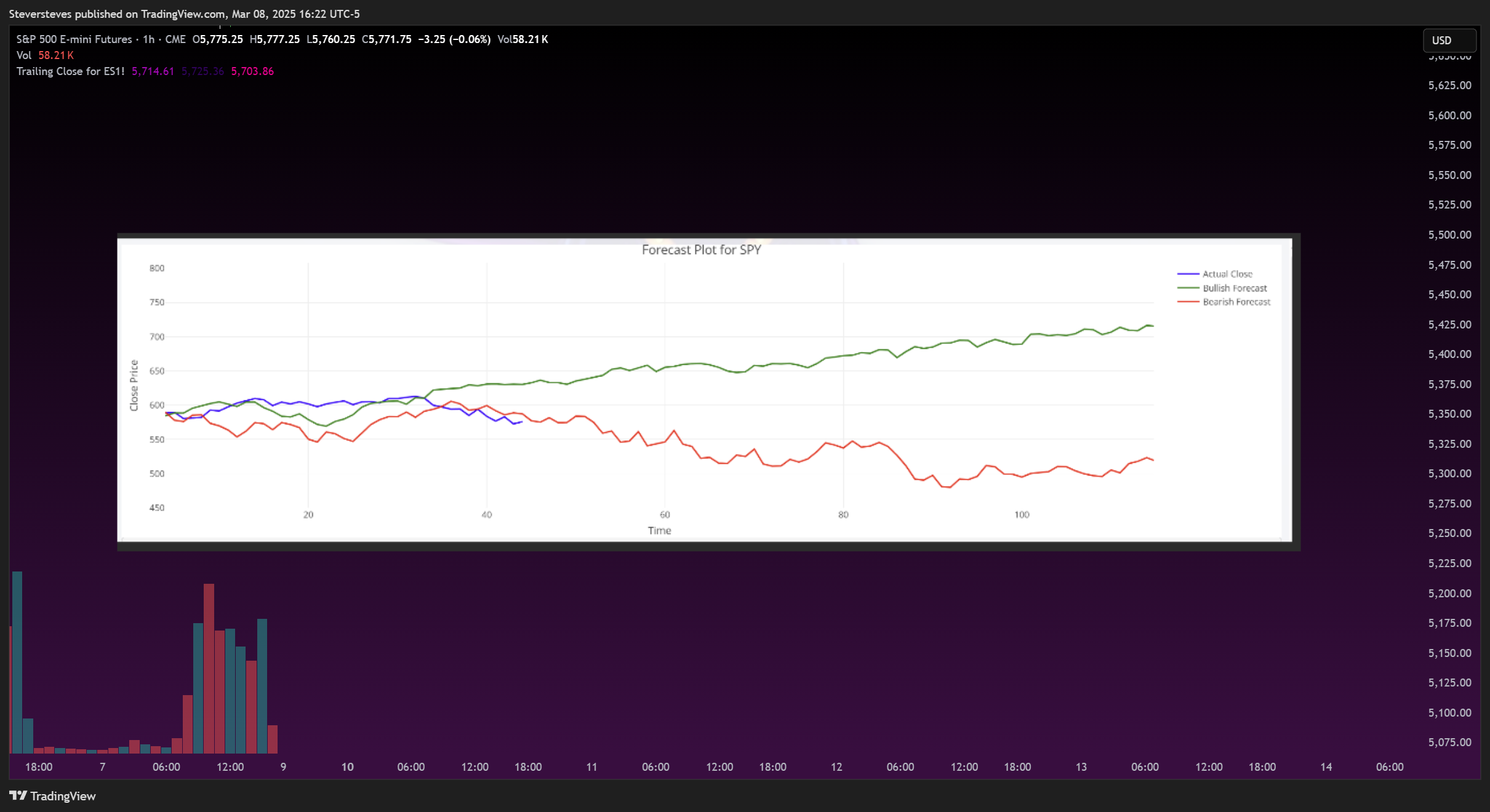Image resolution: width=1490 pixels, height=812 pixels.
Task: Click the Vol58.21 K value in the header row
Action: click(x=523, y=39)
